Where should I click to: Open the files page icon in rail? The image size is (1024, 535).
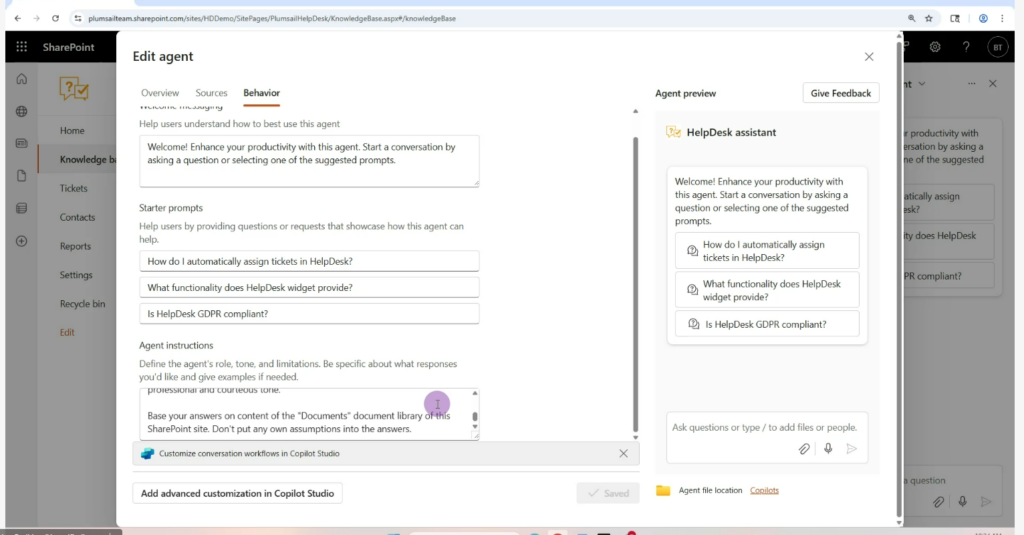pos(22,176)
